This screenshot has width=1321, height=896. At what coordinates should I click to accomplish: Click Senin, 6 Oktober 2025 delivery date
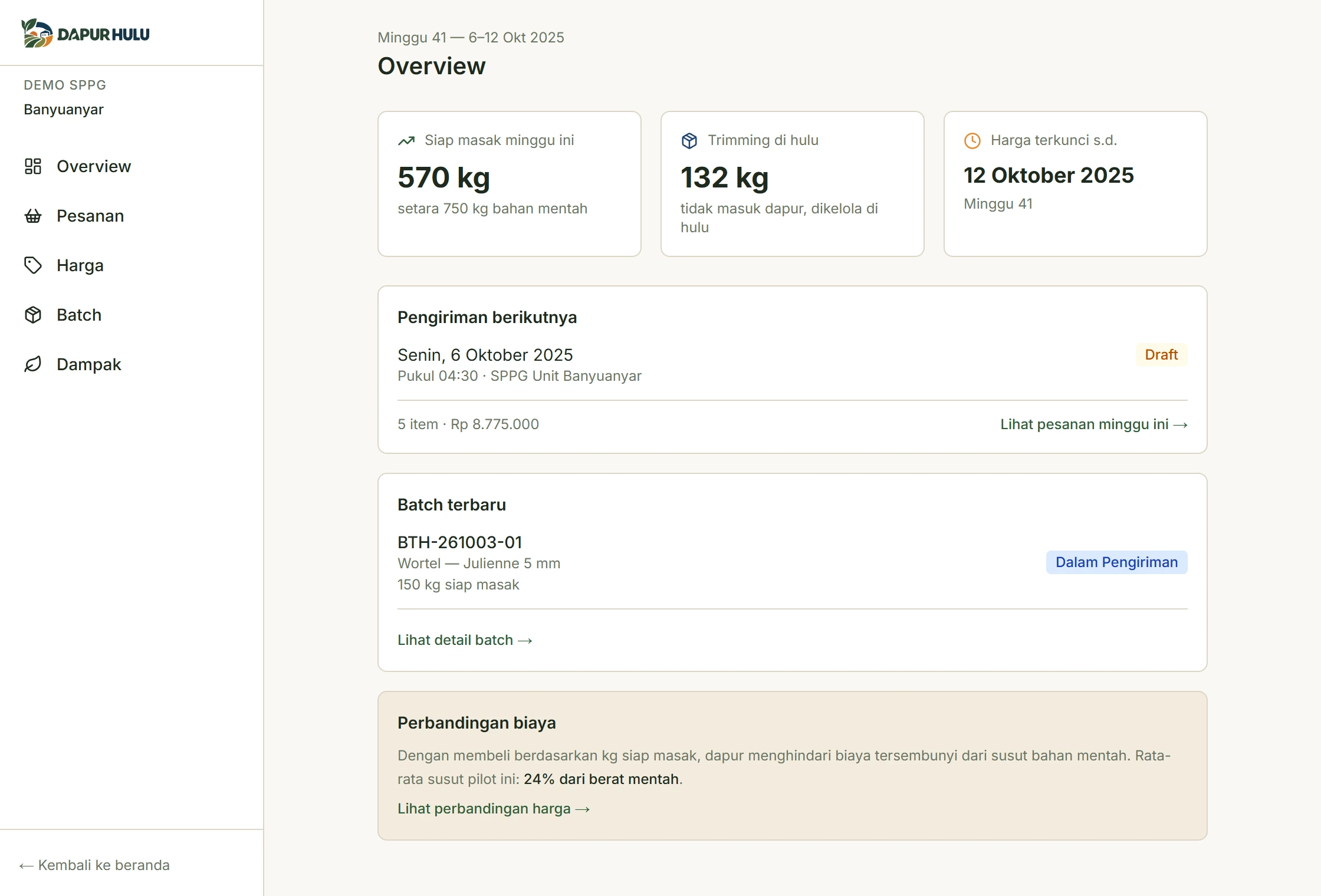tap(485, 355)
